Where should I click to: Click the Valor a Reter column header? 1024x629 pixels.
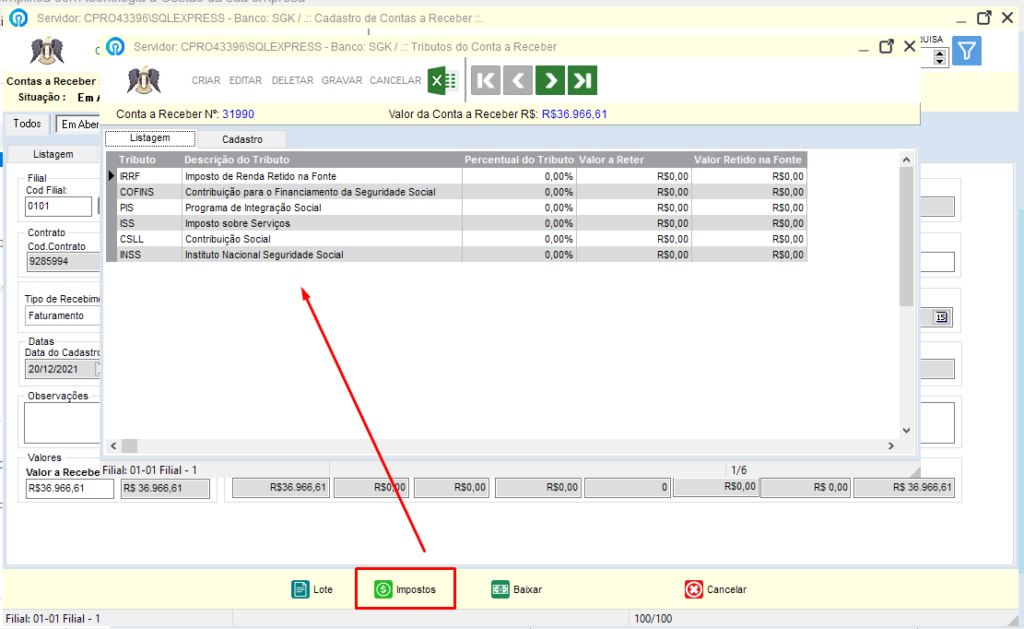633,159
